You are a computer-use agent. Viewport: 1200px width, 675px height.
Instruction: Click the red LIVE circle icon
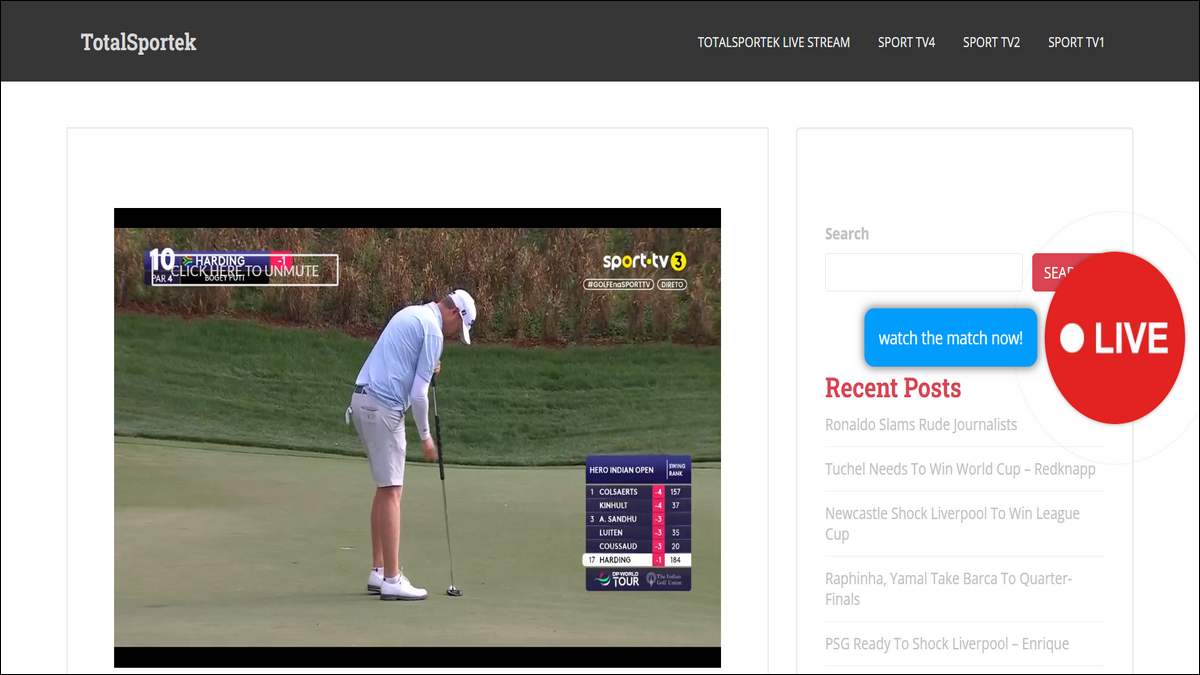click(x=1114, y=338)
